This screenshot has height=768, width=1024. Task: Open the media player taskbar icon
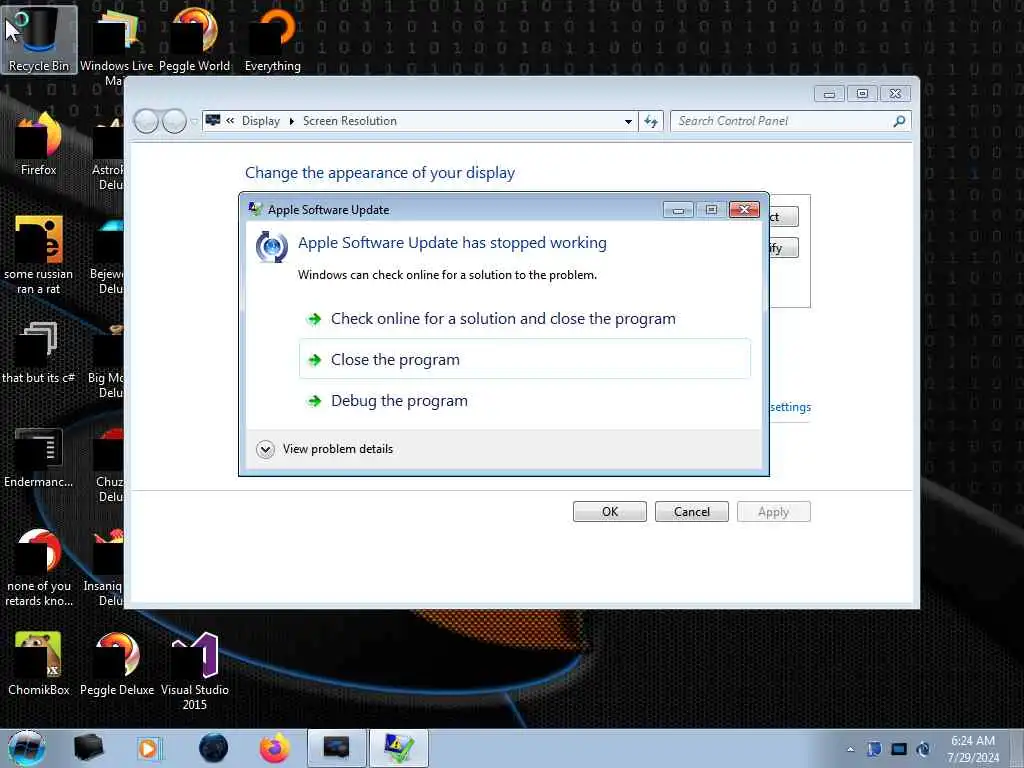[148, 748]
